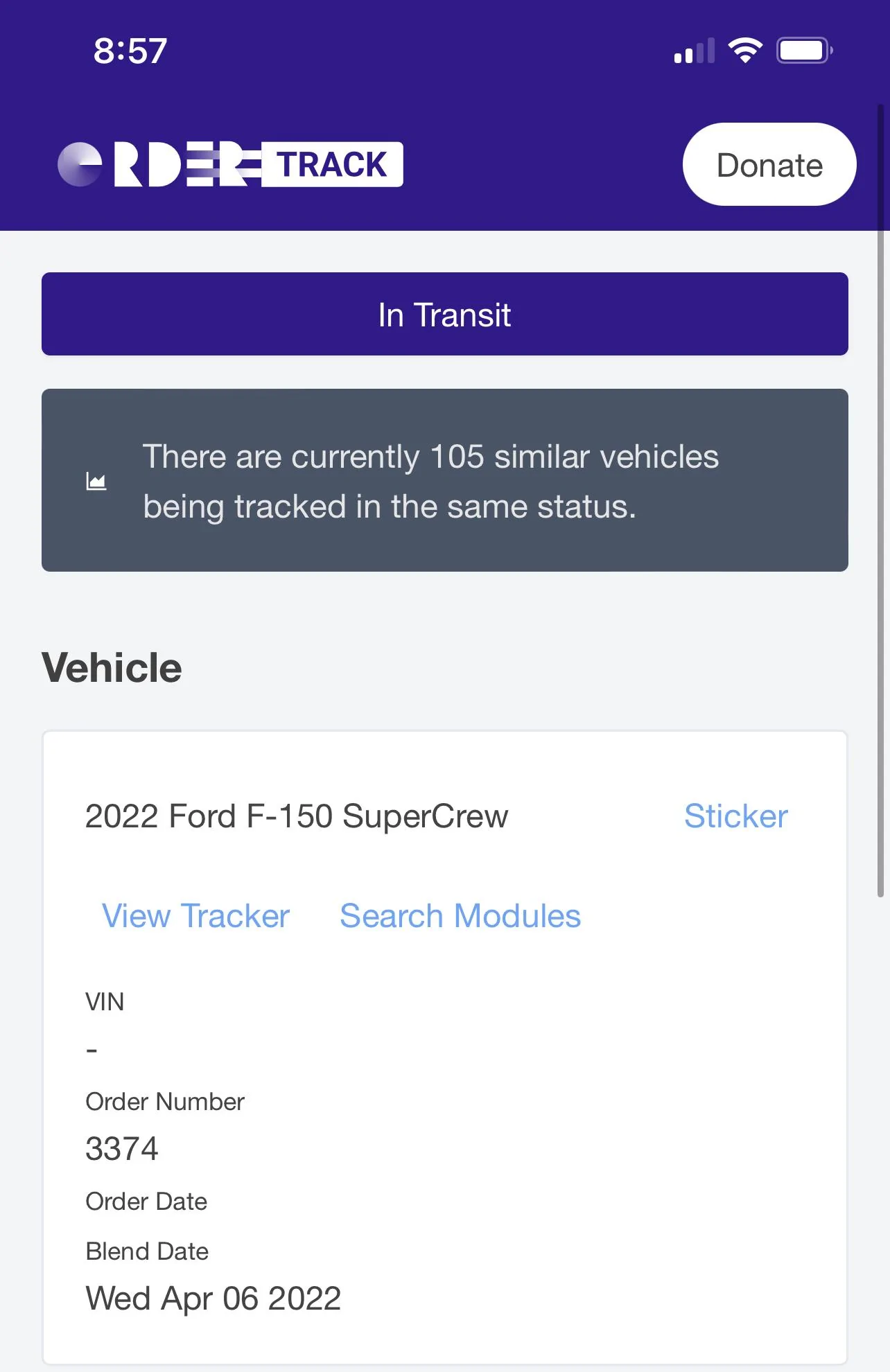The image size is (890, 1372).
Task: Tap the cellular signal bars
Action: pos(694,52)
